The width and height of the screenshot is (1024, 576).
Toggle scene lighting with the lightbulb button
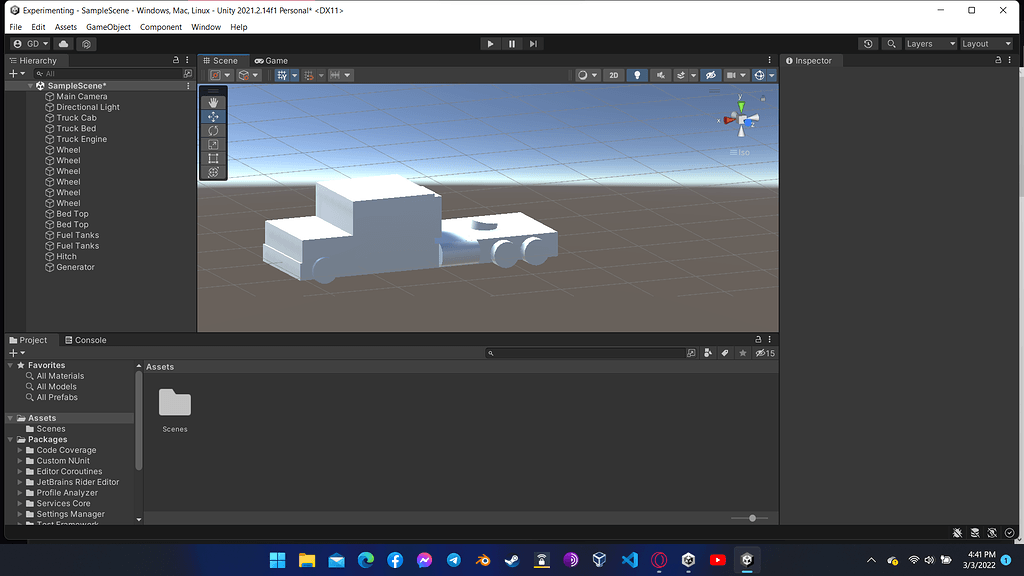click(x=637, y=74)
